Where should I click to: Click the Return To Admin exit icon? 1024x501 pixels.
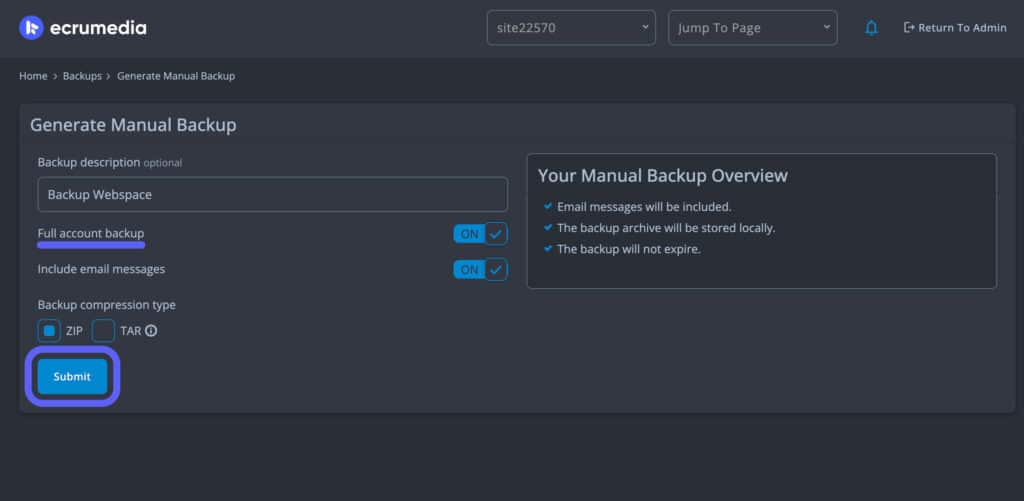point(909,28)
